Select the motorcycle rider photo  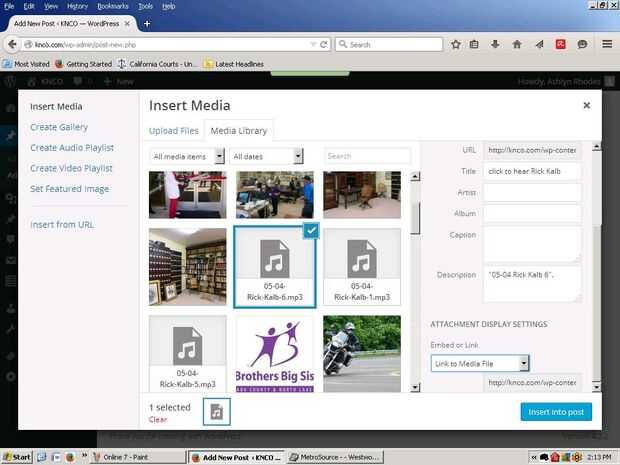362,353
